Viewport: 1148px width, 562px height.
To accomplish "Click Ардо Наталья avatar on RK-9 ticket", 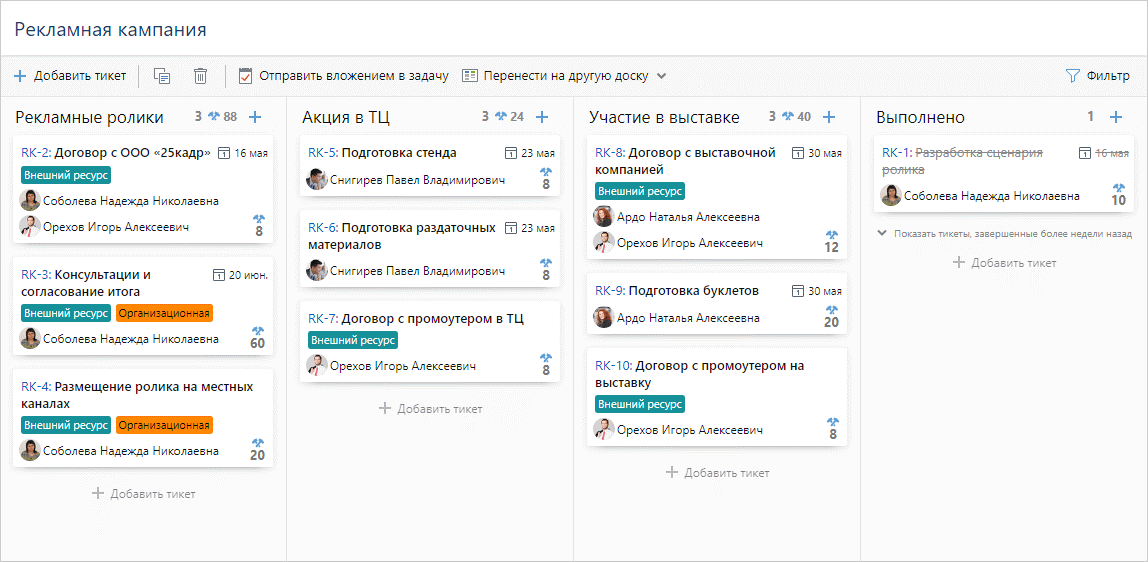I will pyautogui.click(x=603, y=318).
